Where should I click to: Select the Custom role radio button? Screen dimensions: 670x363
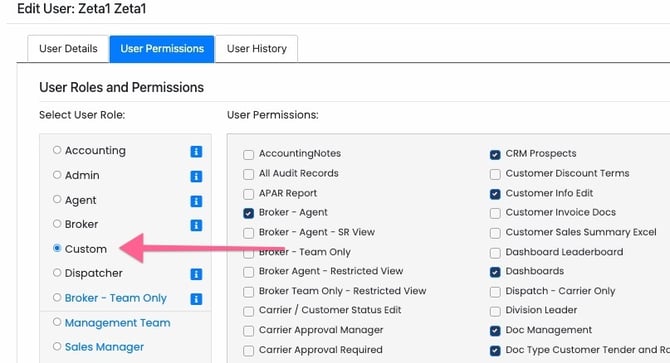57,248
